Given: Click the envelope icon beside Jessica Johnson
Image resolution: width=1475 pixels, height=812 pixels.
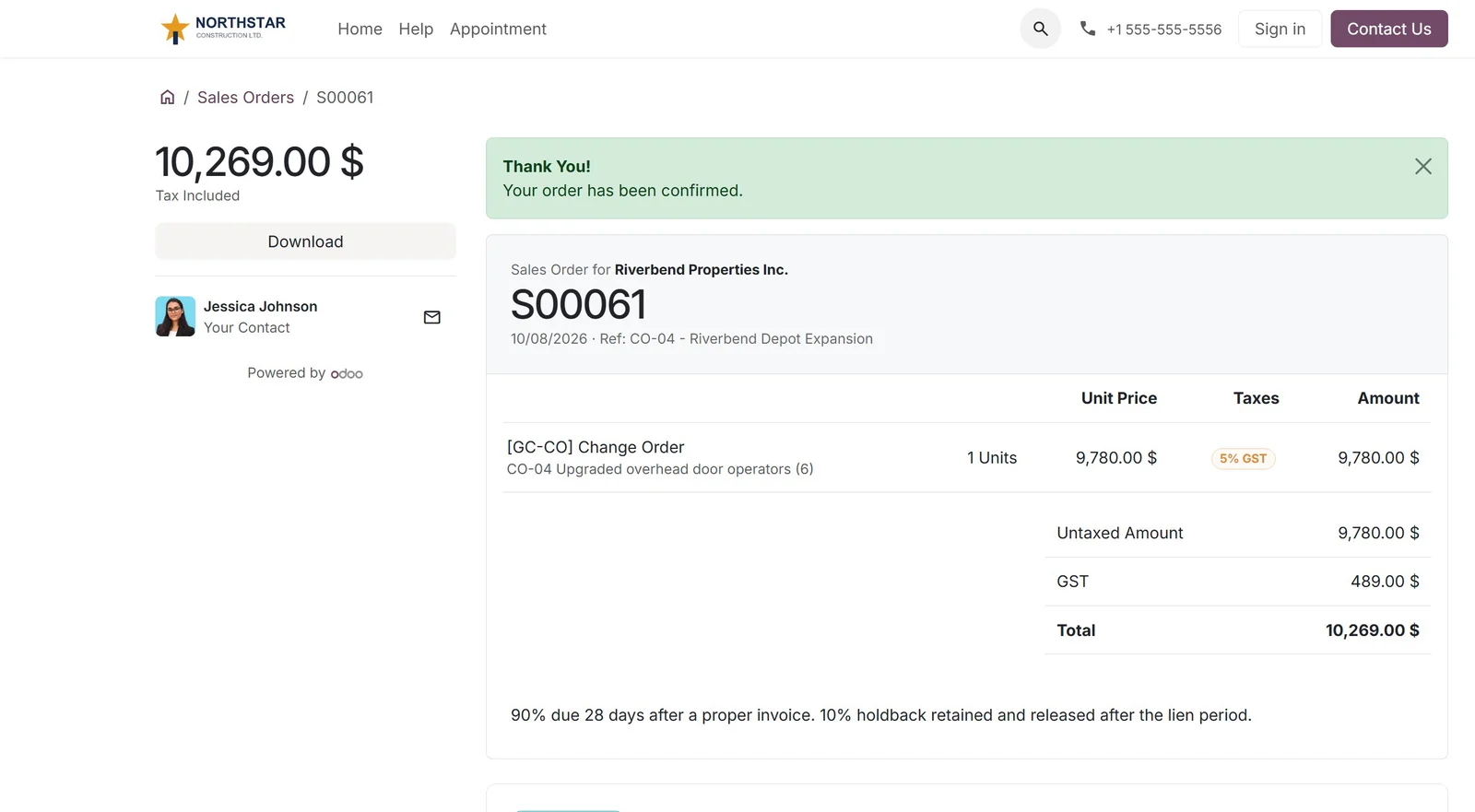Looking at the screenshot, I should click(431, 317).
